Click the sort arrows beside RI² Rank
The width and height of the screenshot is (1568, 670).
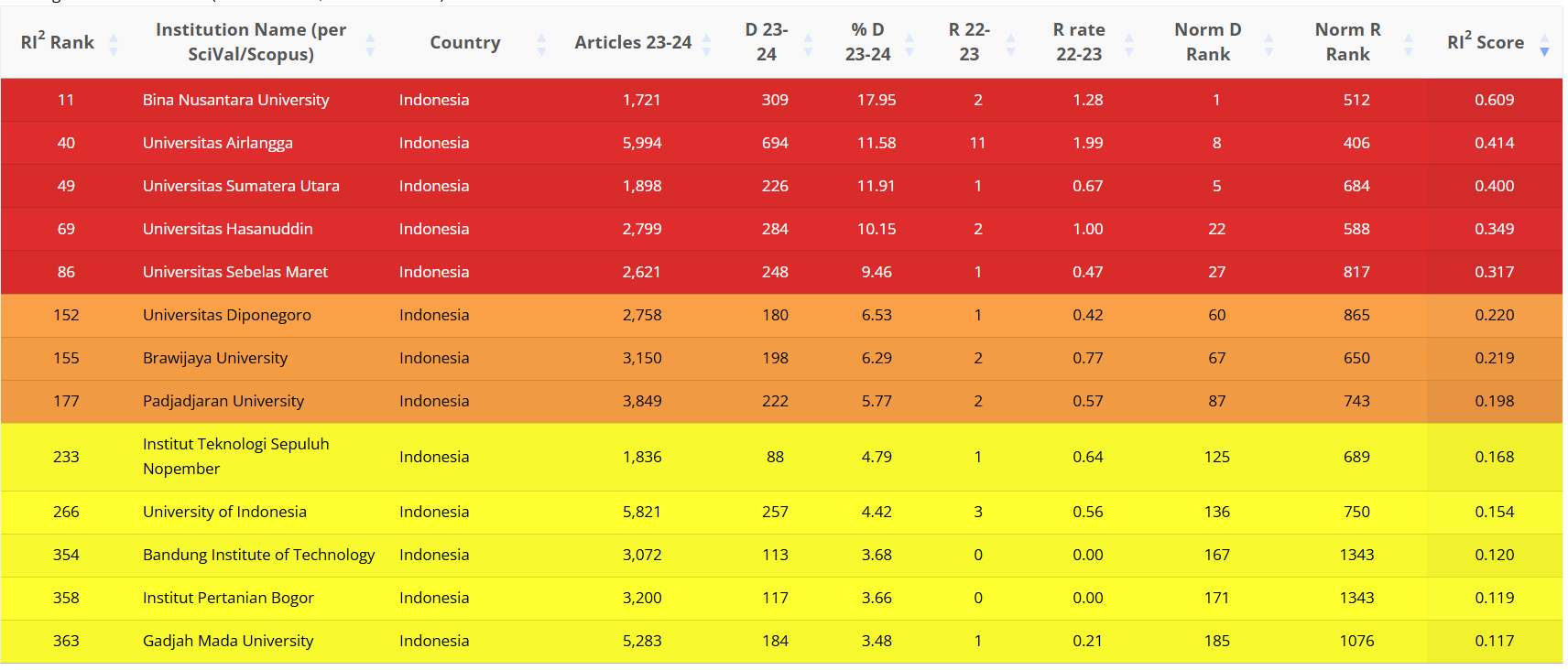tap(114, 43)
